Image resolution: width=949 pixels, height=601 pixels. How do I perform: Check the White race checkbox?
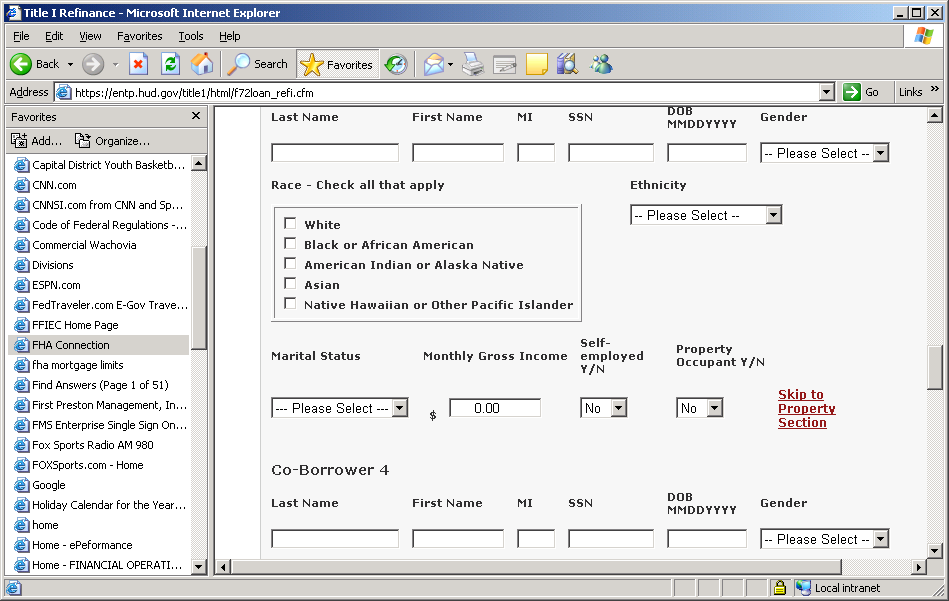[x=290, y=224]
